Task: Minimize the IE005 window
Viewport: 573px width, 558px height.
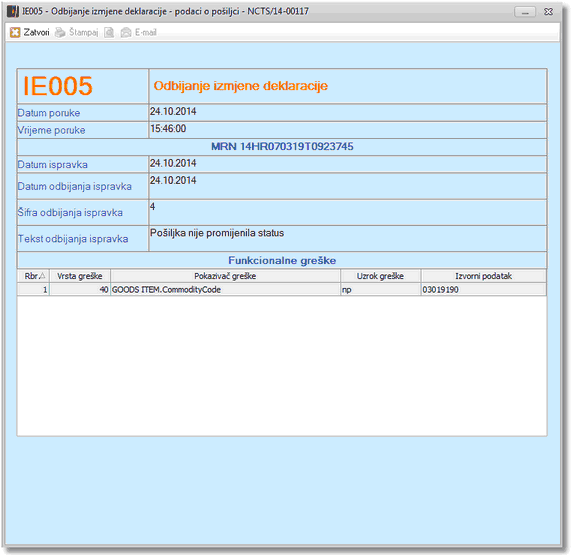Action: [525, 12]
